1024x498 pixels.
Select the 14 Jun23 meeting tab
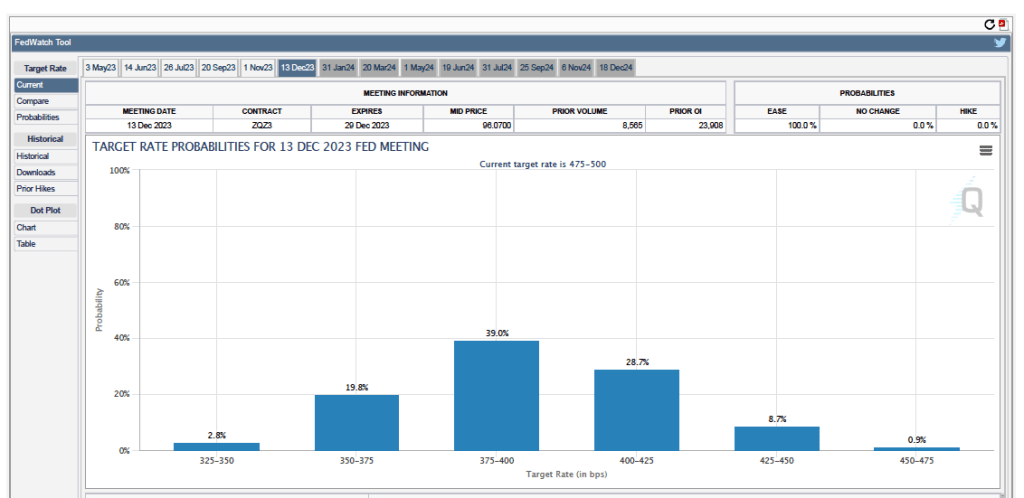click(140, 68)
